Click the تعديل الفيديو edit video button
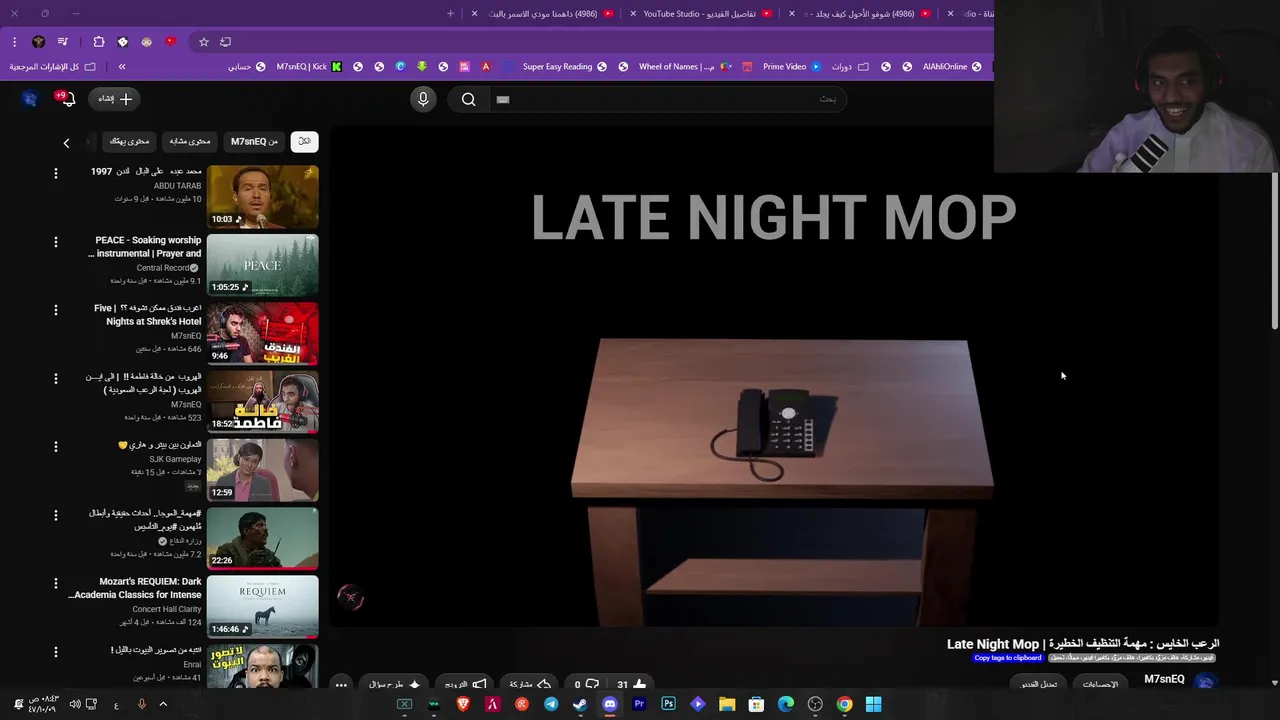The height and width of the screenshot is (720, 1280). (x=1039, y=685)
